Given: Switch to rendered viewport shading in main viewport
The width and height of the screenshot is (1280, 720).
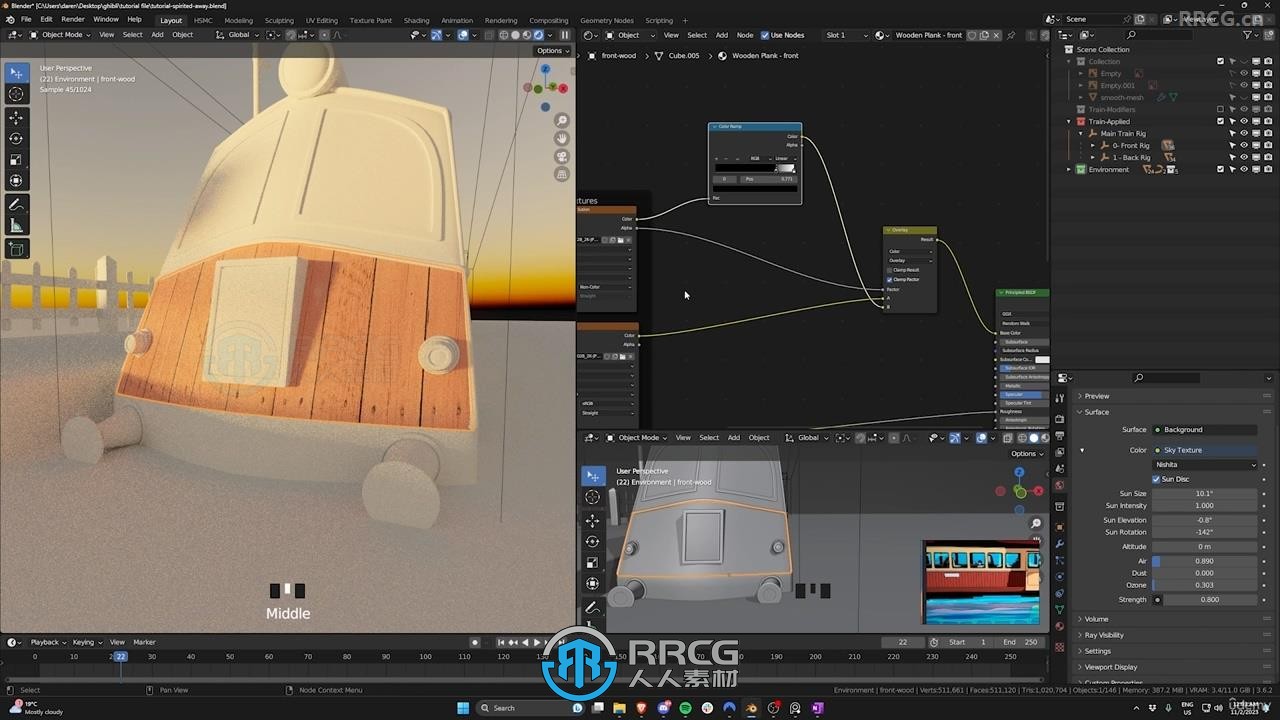Looking at the screenshot, I should pos(539,35).
